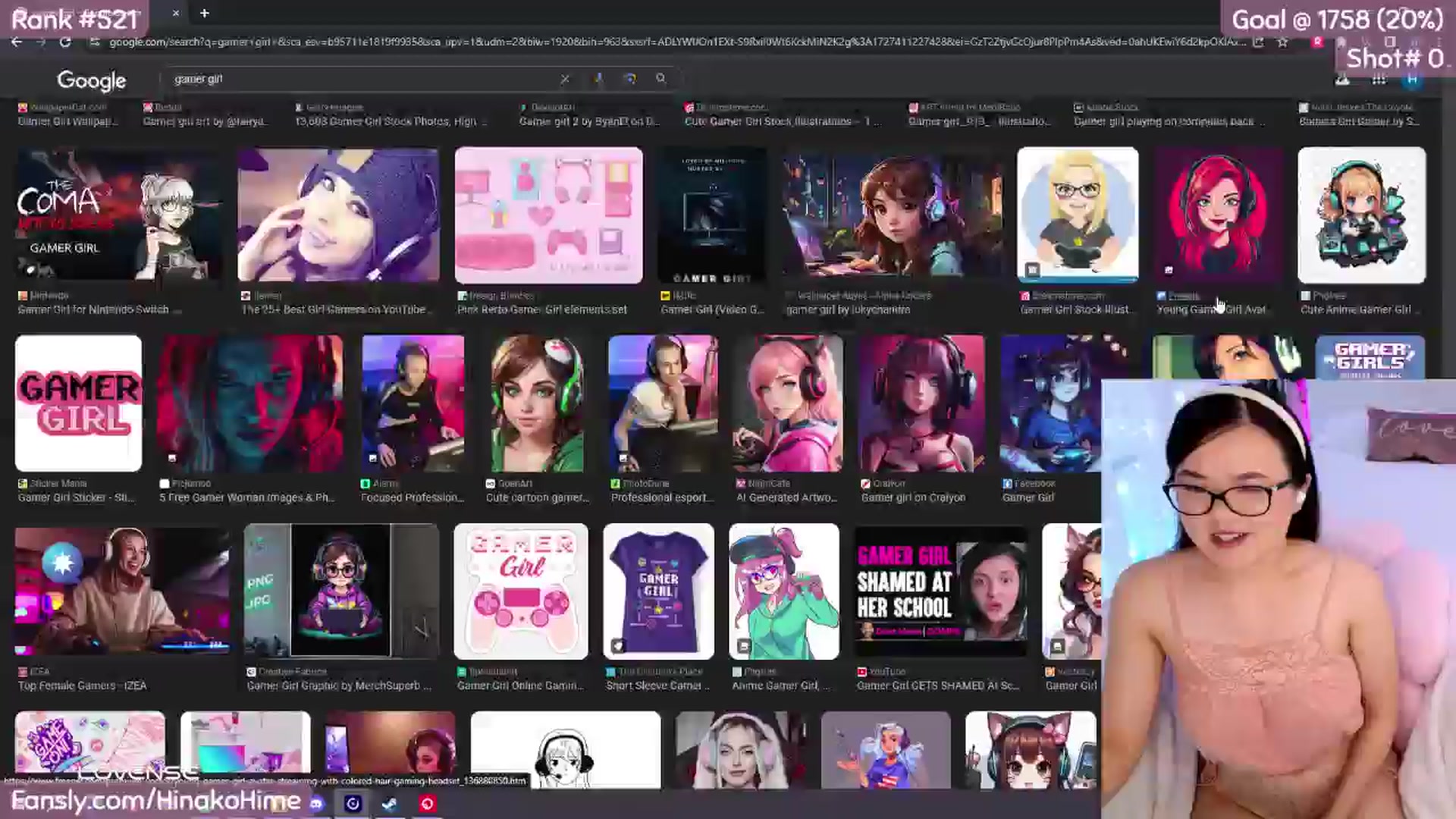
Task: Open brown-haired headset girl artwork thumbnail
Action: tap(892, 215)
